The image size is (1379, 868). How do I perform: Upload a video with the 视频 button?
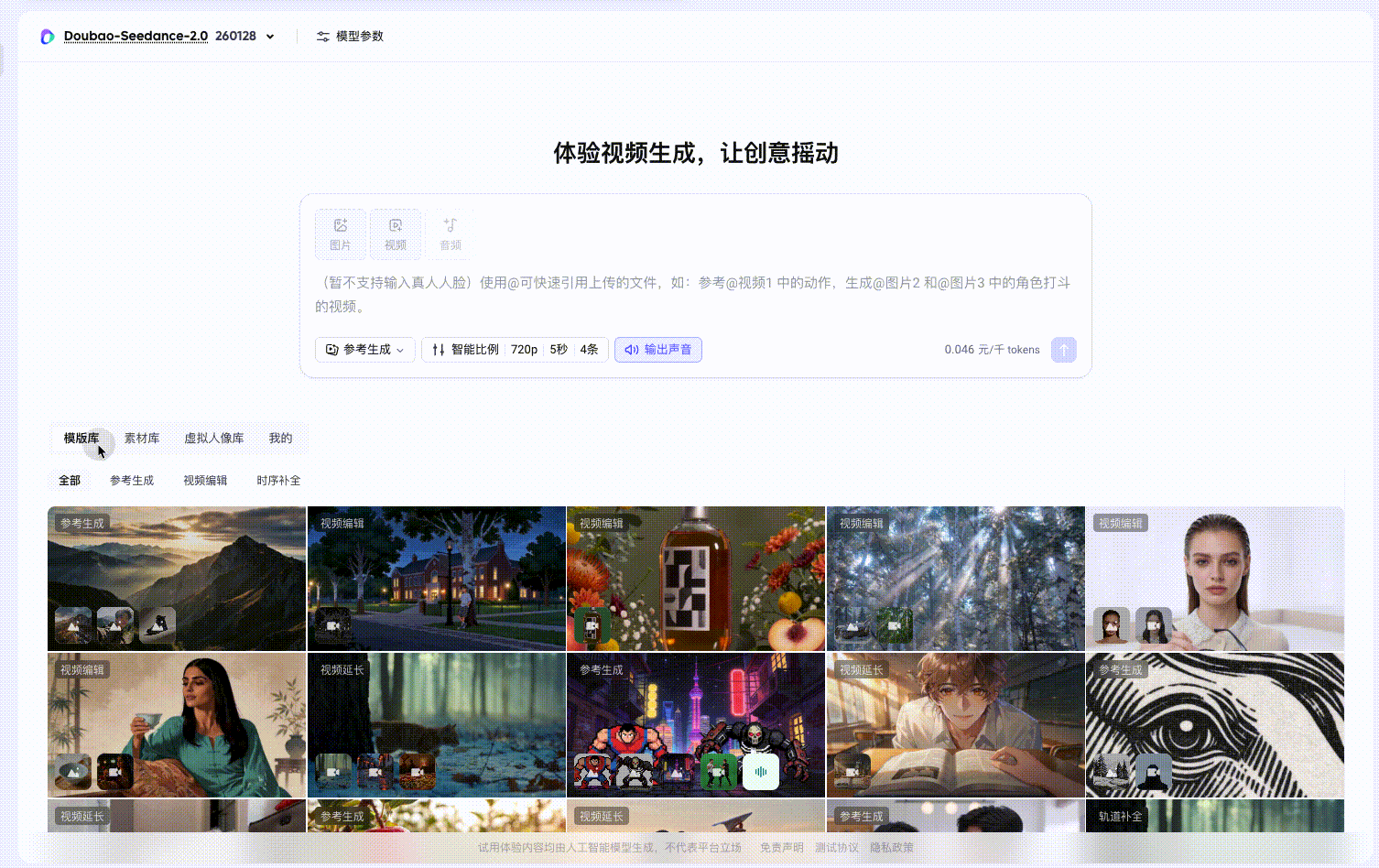396,234
